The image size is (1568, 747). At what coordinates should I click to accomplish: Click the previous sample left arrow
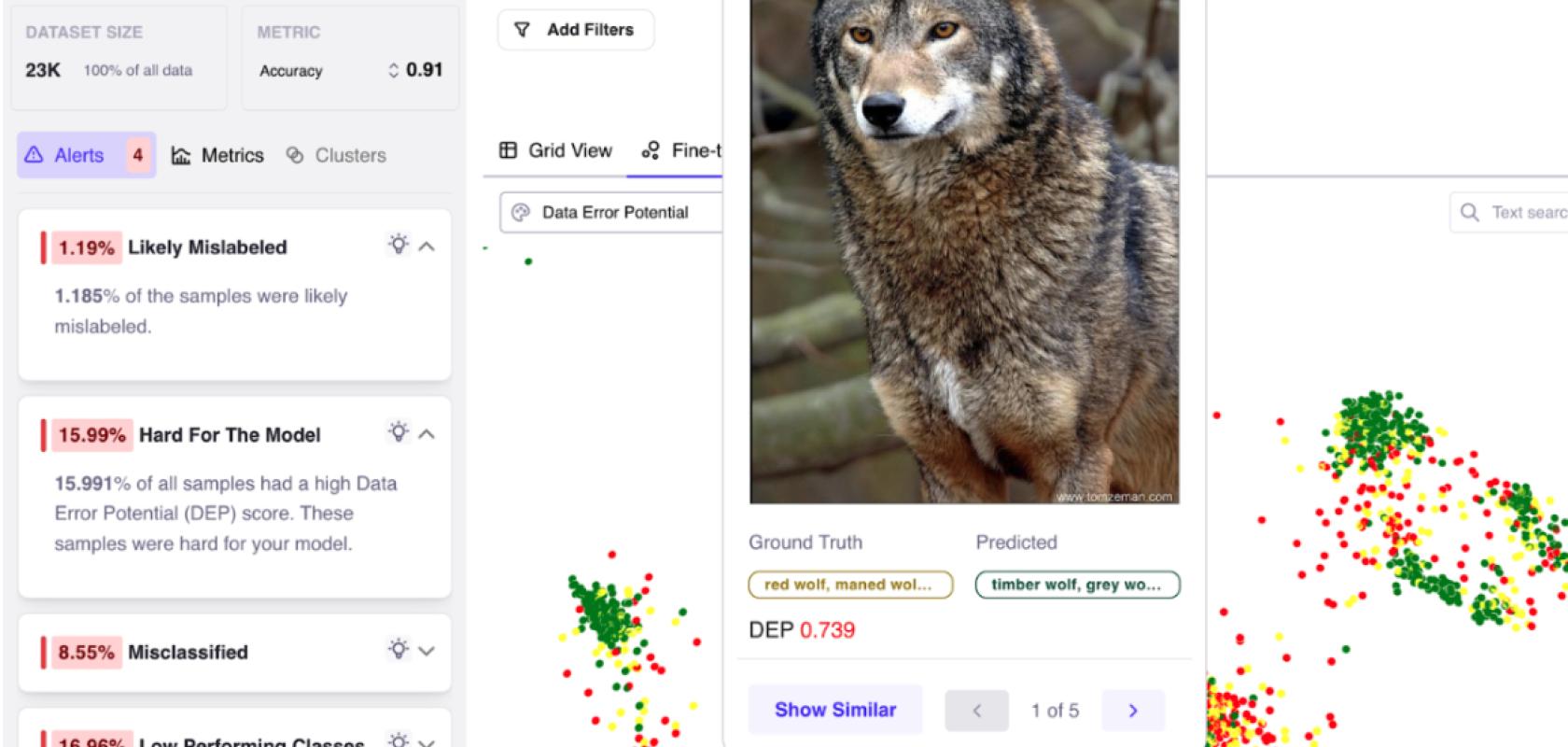[x=977, y=711]
